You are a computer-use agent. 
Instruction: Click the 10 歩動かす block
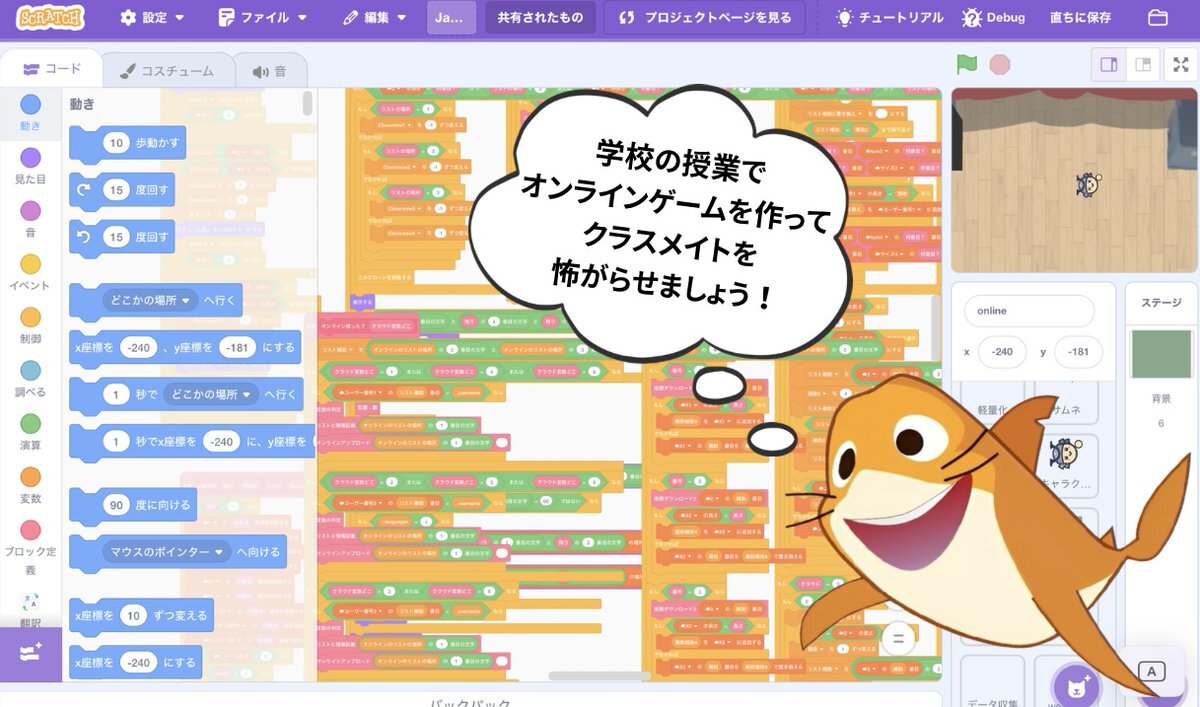point(128,143)
